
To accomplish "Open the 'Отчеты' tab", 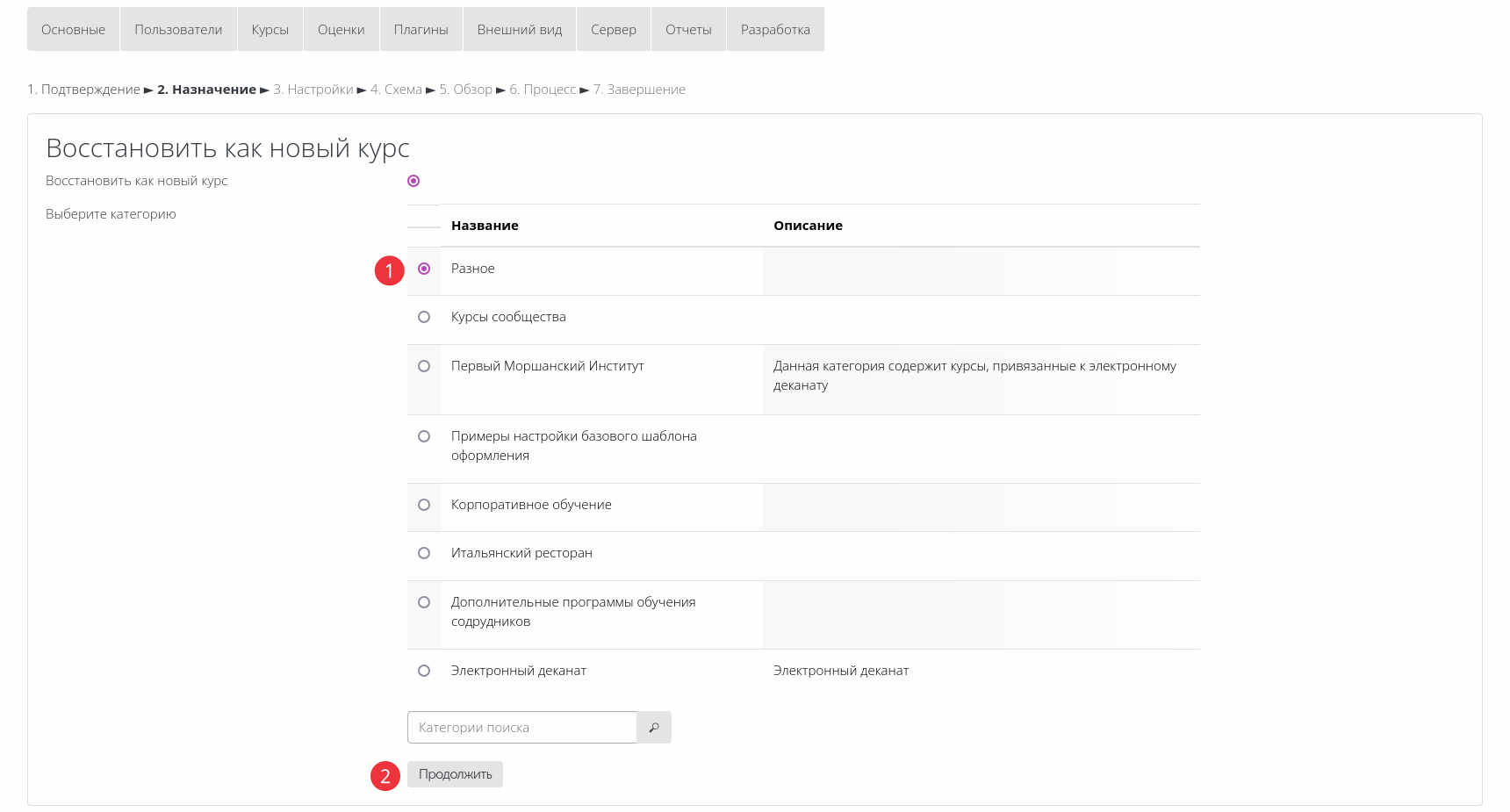I will click(x=688, y=30).
